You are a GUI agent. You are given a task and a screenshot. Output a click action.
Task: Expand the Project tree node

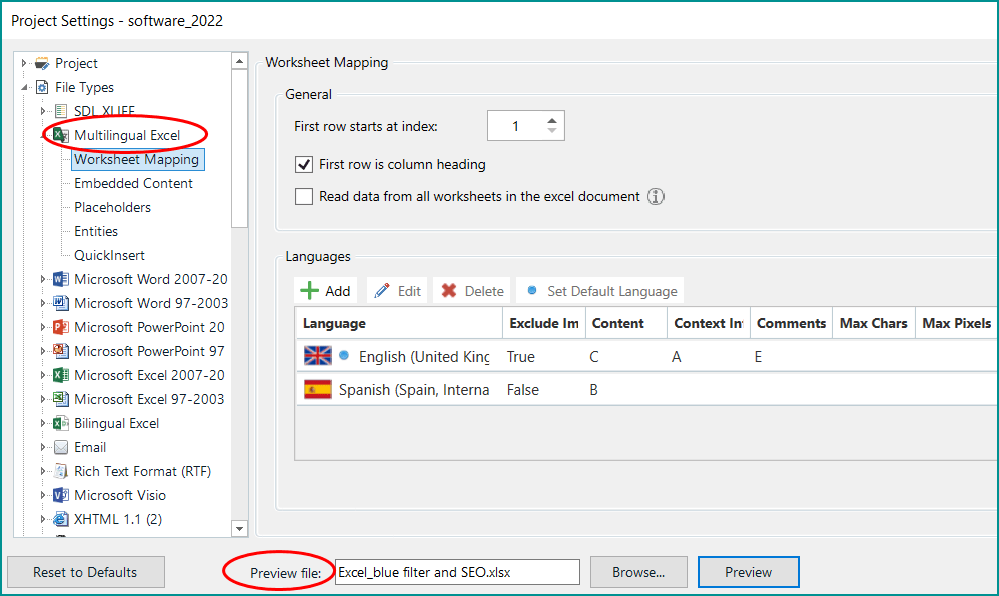25,63
